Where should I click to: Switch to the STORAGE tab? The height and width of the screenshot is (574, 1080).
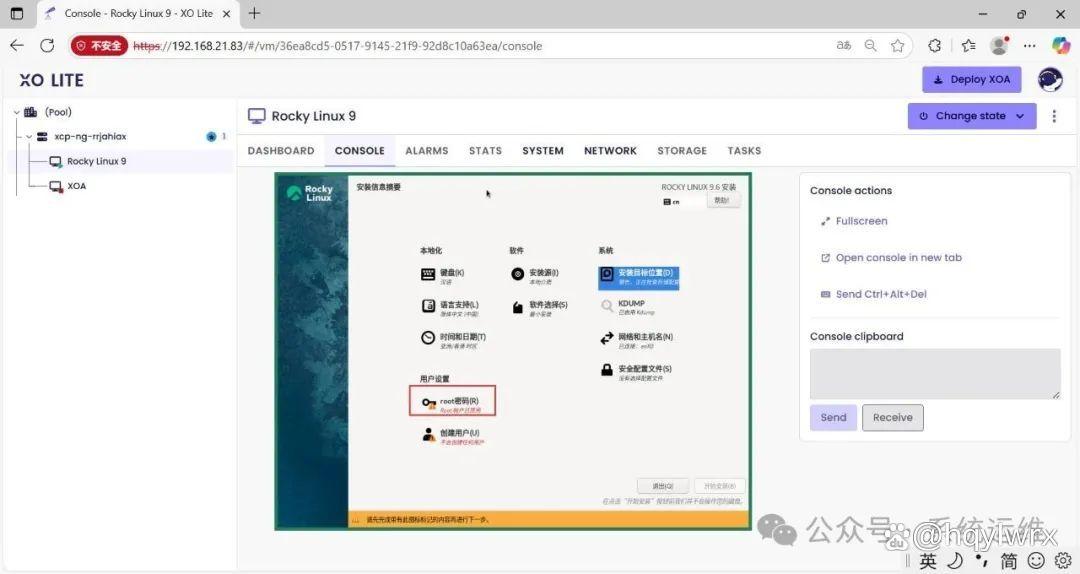point(682,151)
